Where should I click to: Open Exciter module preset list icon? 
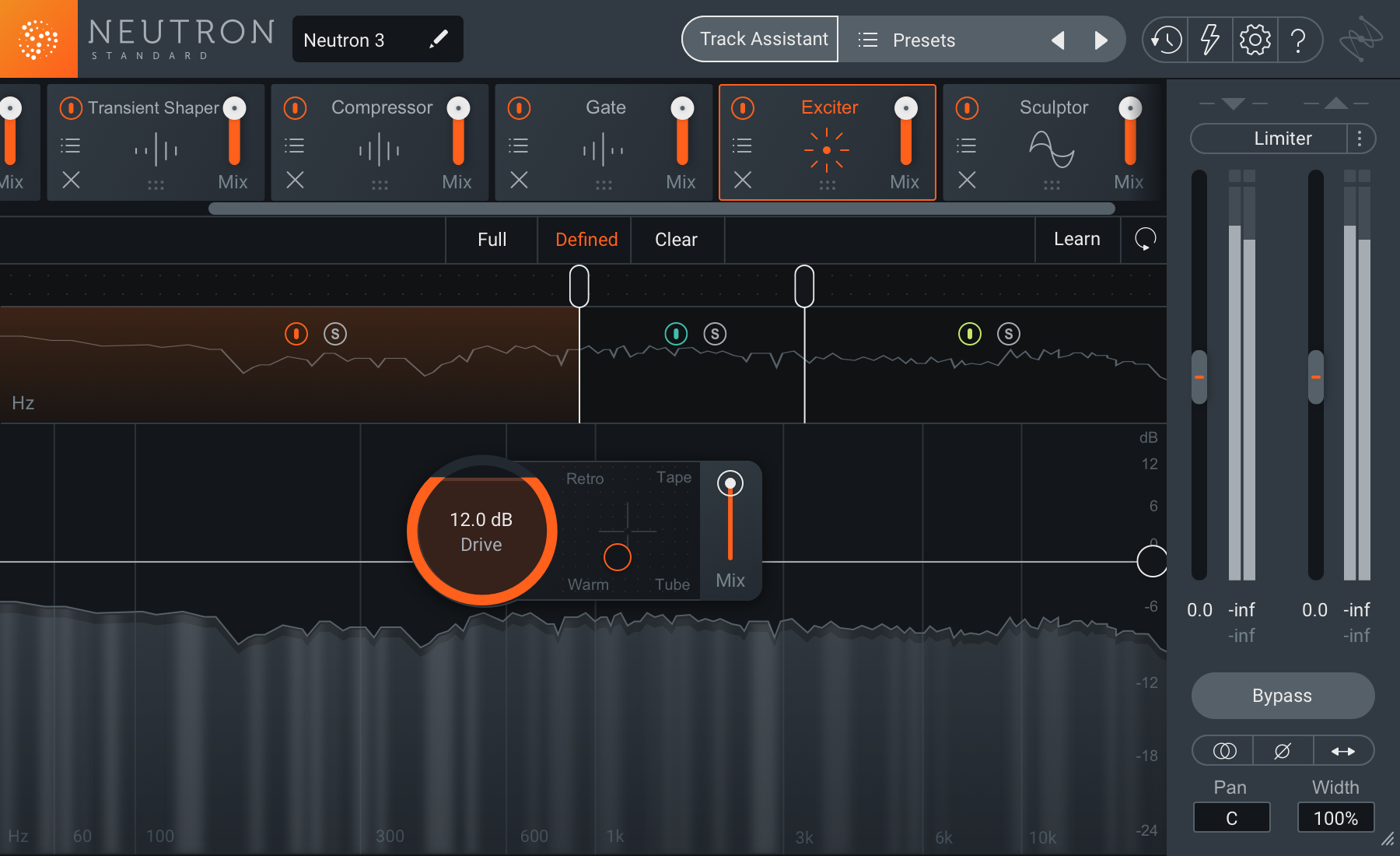742,146
